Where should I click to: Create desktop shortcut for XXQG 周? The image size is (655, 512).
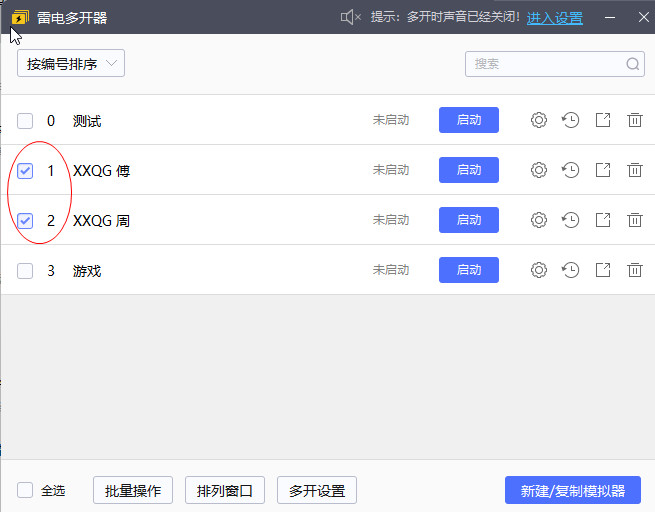[x=603, y=220]
